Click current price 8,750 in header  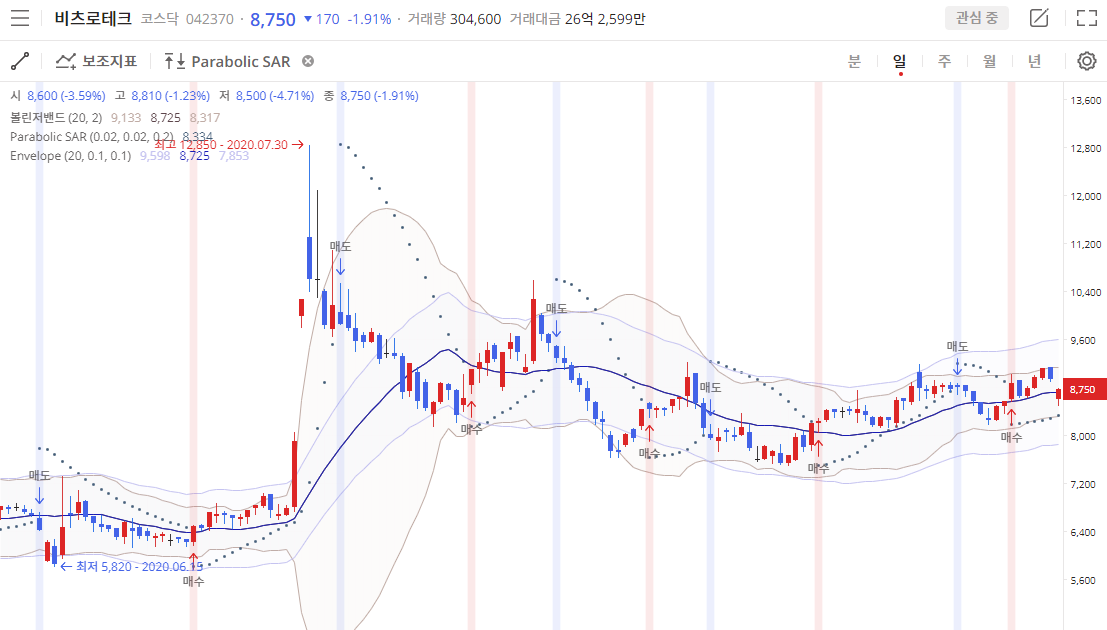click(273, 19)
